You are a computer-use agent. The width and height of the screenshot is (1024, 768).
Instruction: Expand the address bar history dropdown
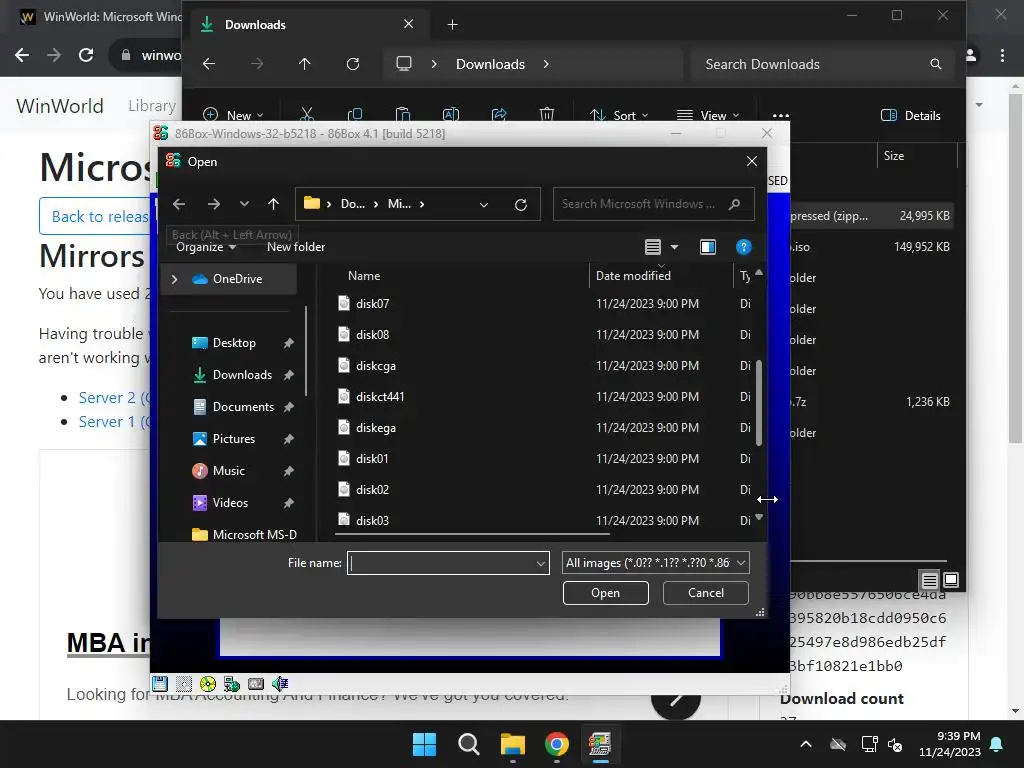coord(484,204)
